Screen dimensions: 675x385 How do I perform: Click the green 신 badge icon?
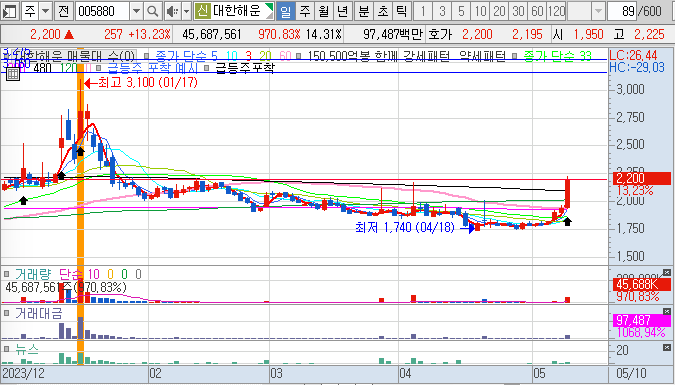click(x=202, y=11)
